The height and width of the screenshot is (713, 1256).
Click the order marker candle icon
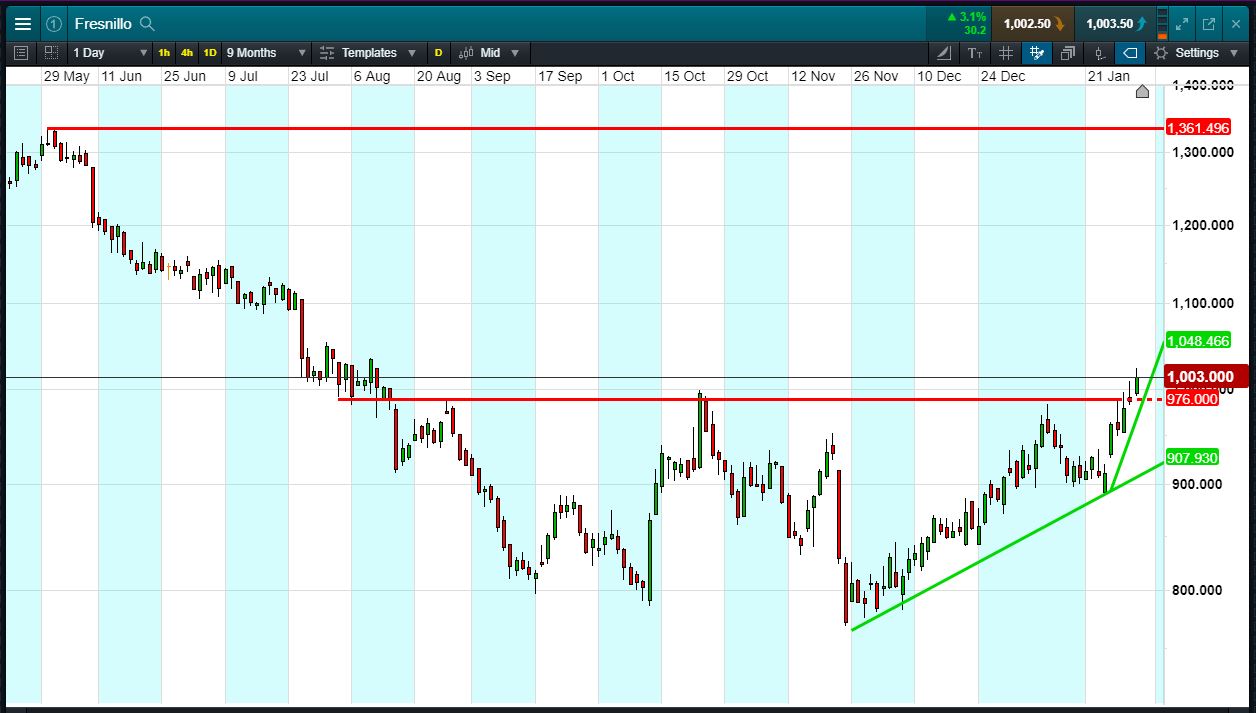click(1099, 53)
